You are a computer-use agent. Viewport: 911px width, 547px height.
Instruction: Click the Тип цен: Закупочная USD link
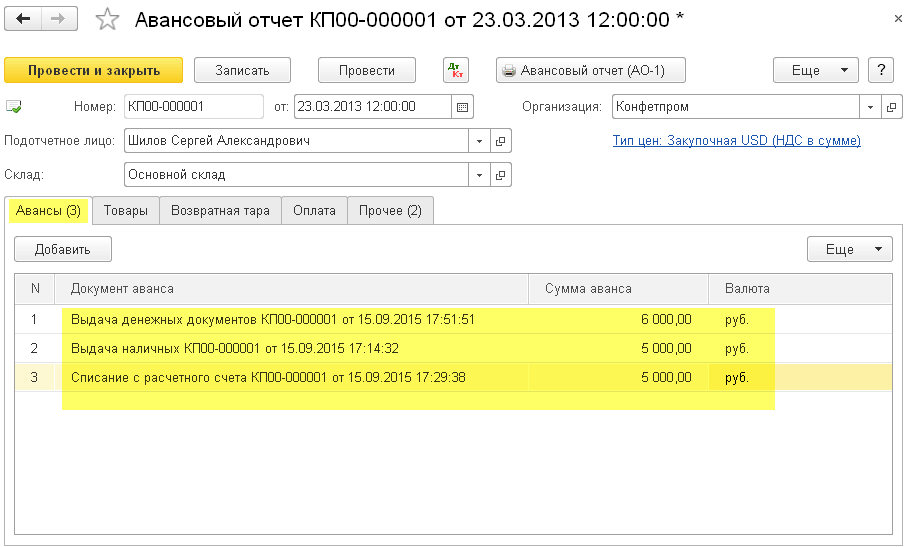(736, 141)
